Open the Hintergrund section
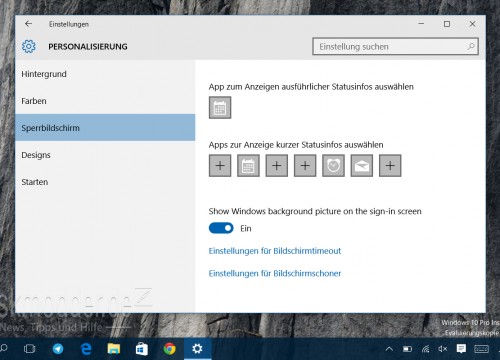 pos(105,74)
